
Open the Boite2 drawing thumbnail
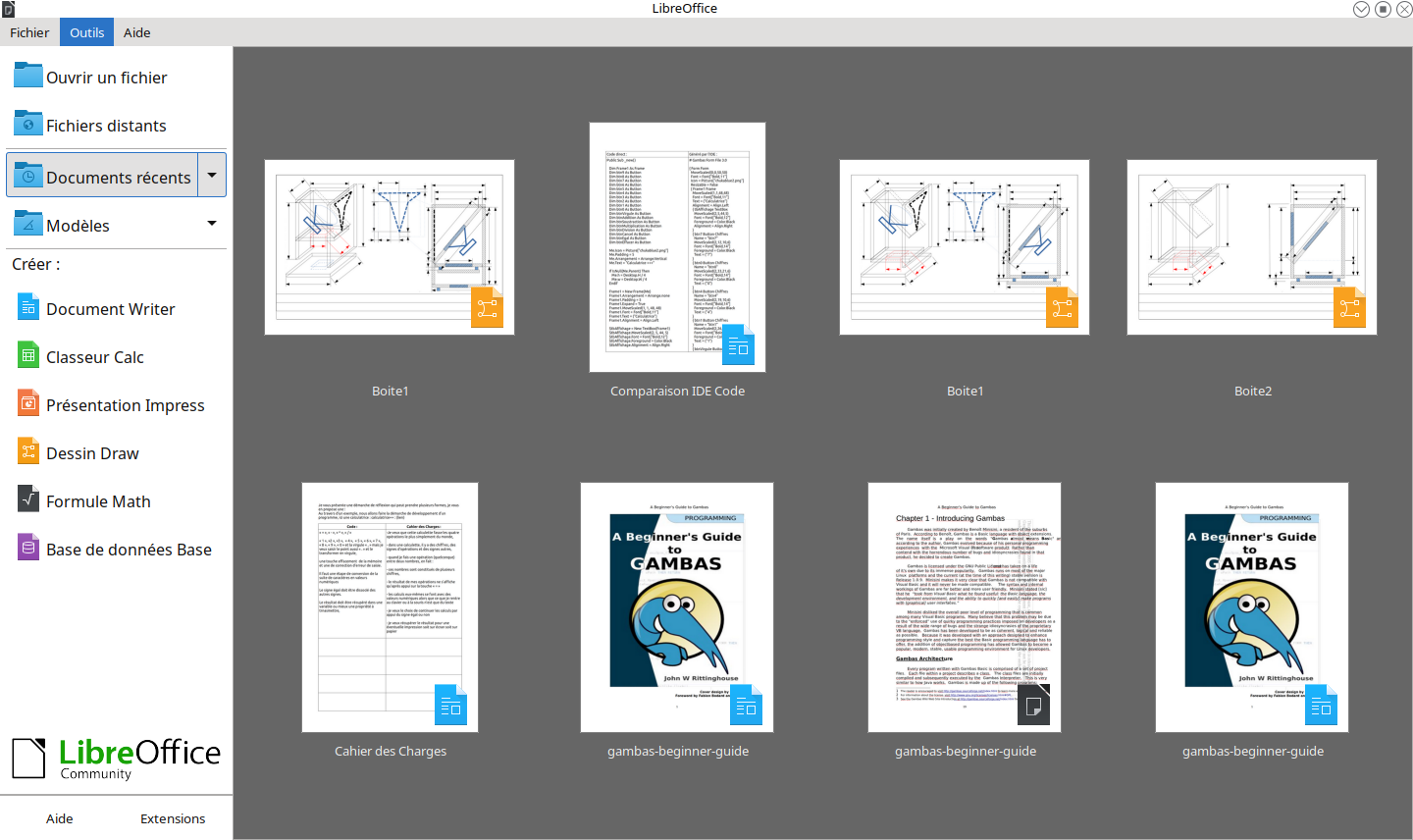tap(1252, 247)
